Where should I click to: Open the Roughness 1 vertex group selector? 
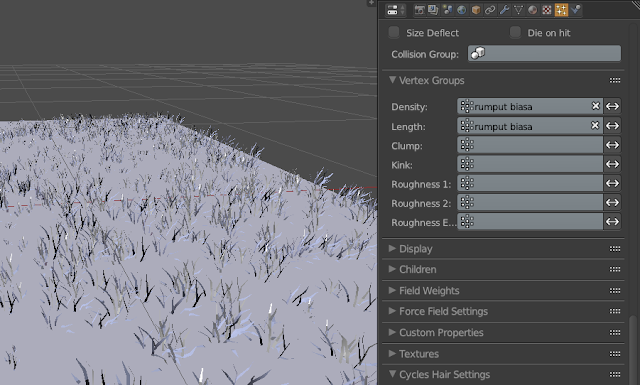pos(530,183)
